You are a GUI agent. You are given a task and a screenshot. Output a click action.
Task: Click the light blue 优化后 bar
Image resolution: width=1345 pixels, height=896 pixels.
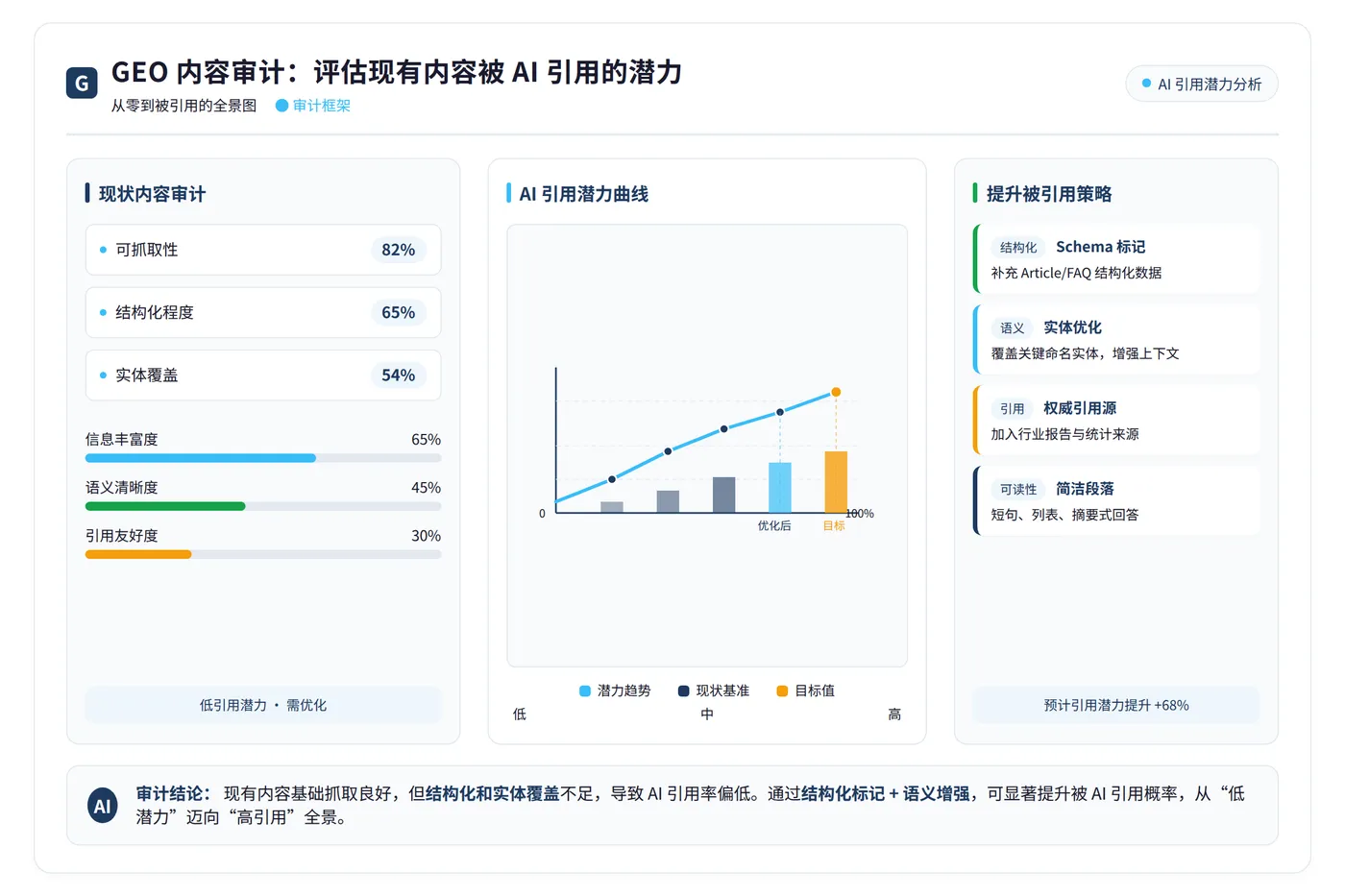780,488
